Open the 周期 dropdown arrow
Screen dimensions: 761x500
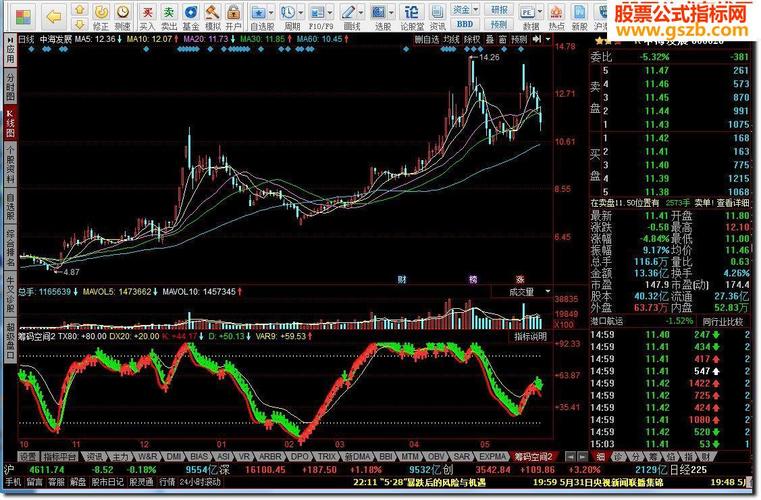click(x=301, y=12)
